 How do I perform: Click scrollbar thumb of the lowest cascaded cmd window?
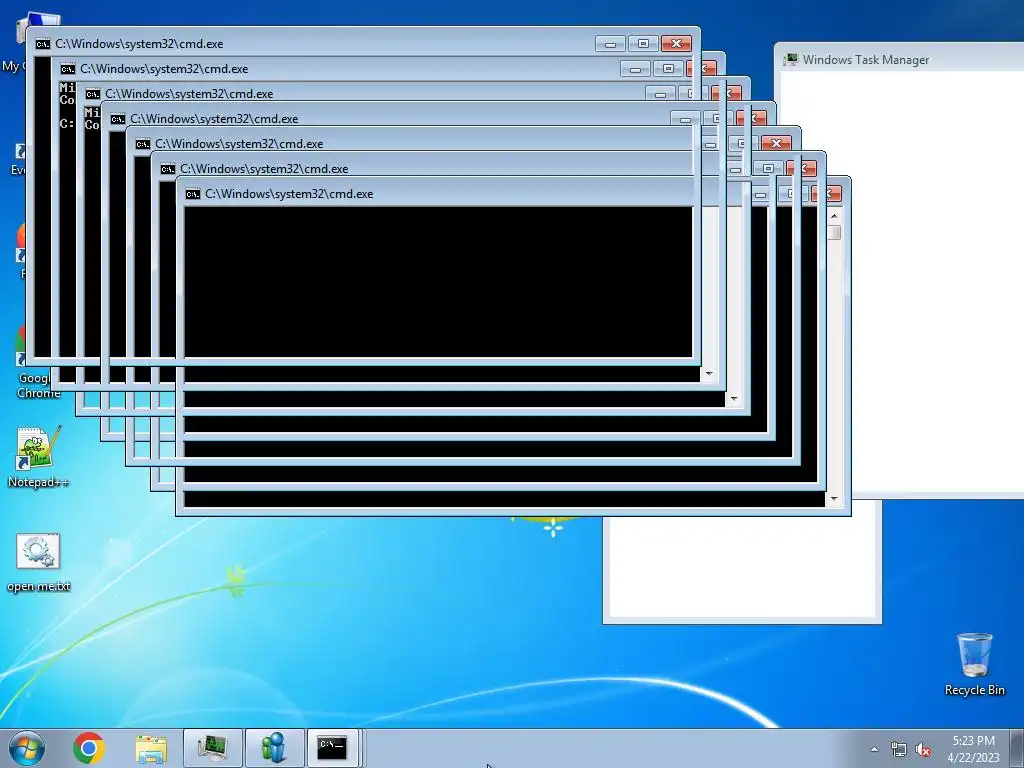(x=834, y=232)
